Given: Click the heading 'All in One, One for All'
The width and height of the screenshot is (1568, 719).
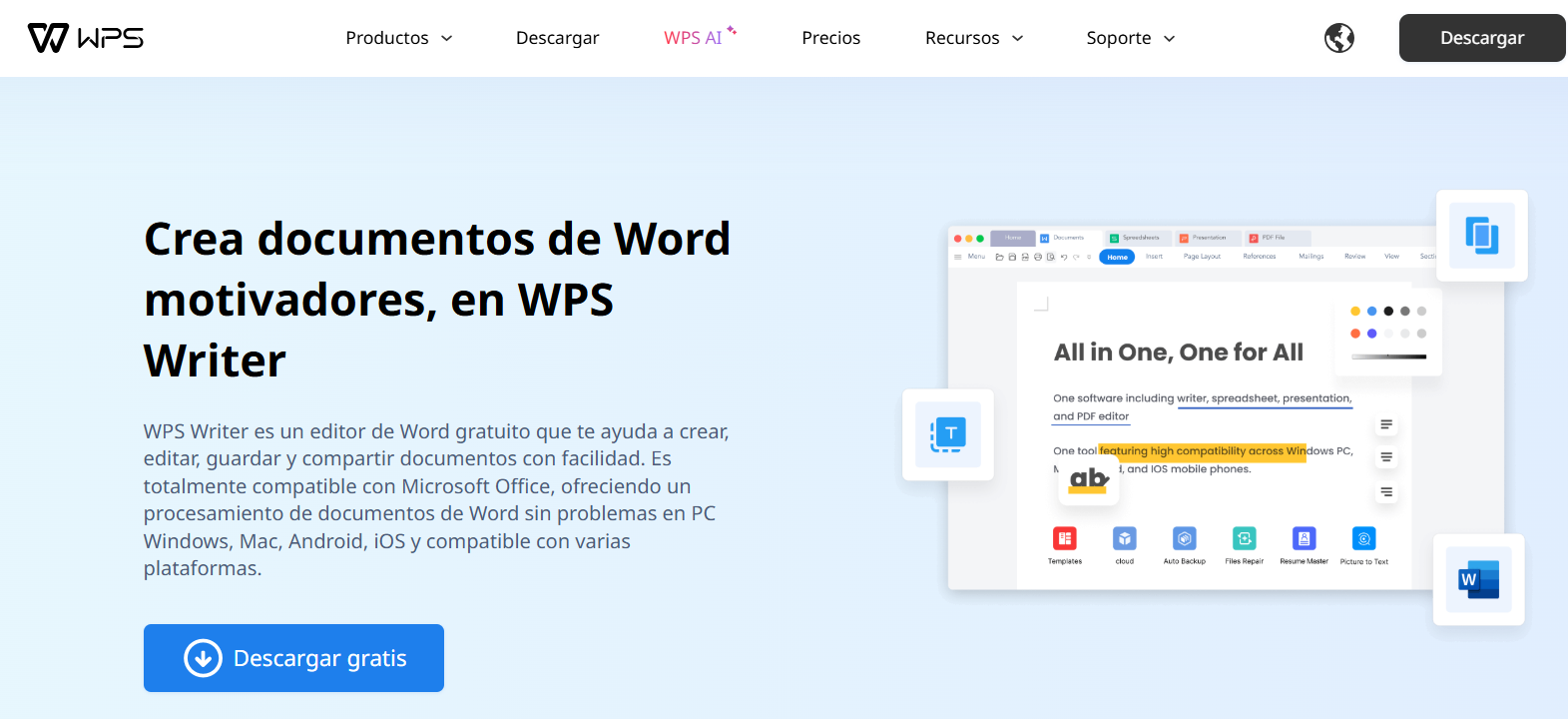Looking at the screenshot, I should click(1179, 353).
